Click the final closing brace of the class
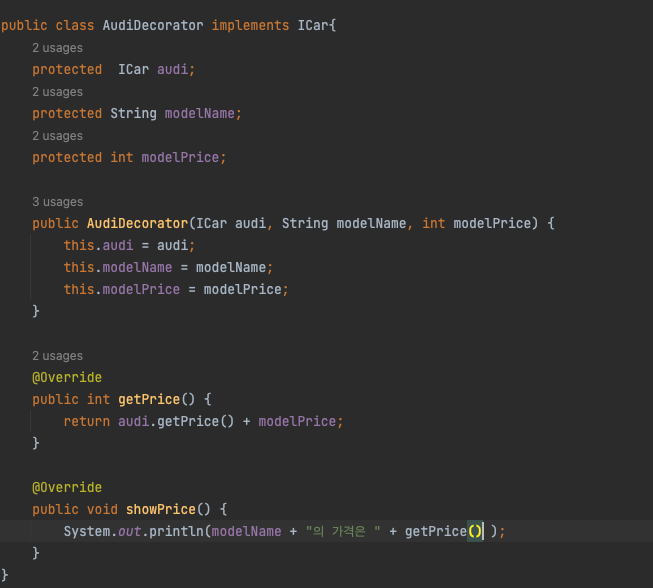The image size is (653, 588). point(5,575)
